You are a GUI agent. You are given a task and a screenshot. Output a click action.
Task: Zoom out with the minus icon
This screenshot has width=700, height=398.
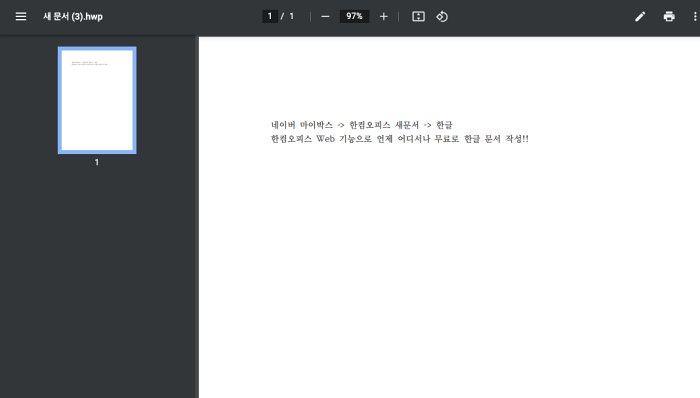(x=325, y=17)
